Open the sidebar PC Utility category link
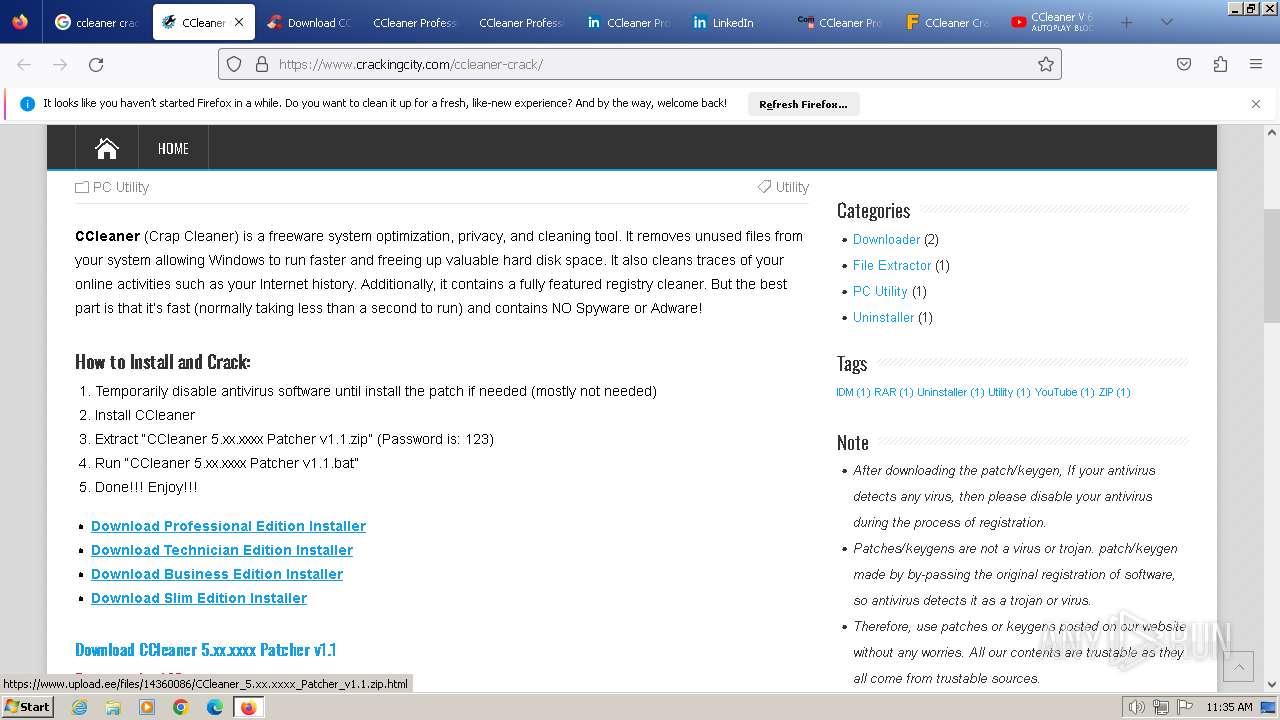1280x720 pixels. coord(880,291)
